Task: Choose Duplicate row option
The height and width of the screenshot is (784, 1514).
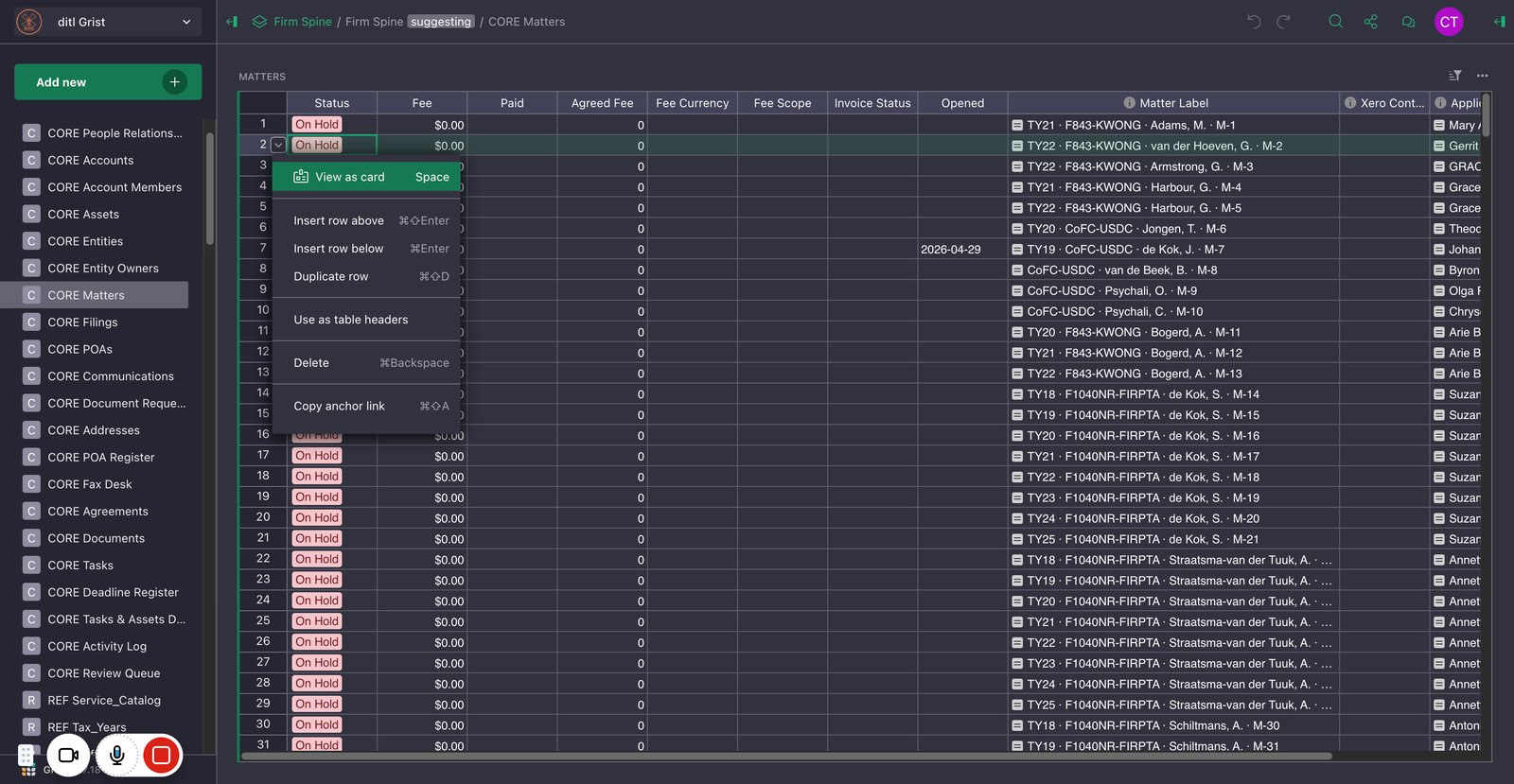Action: tap(367, 276)
